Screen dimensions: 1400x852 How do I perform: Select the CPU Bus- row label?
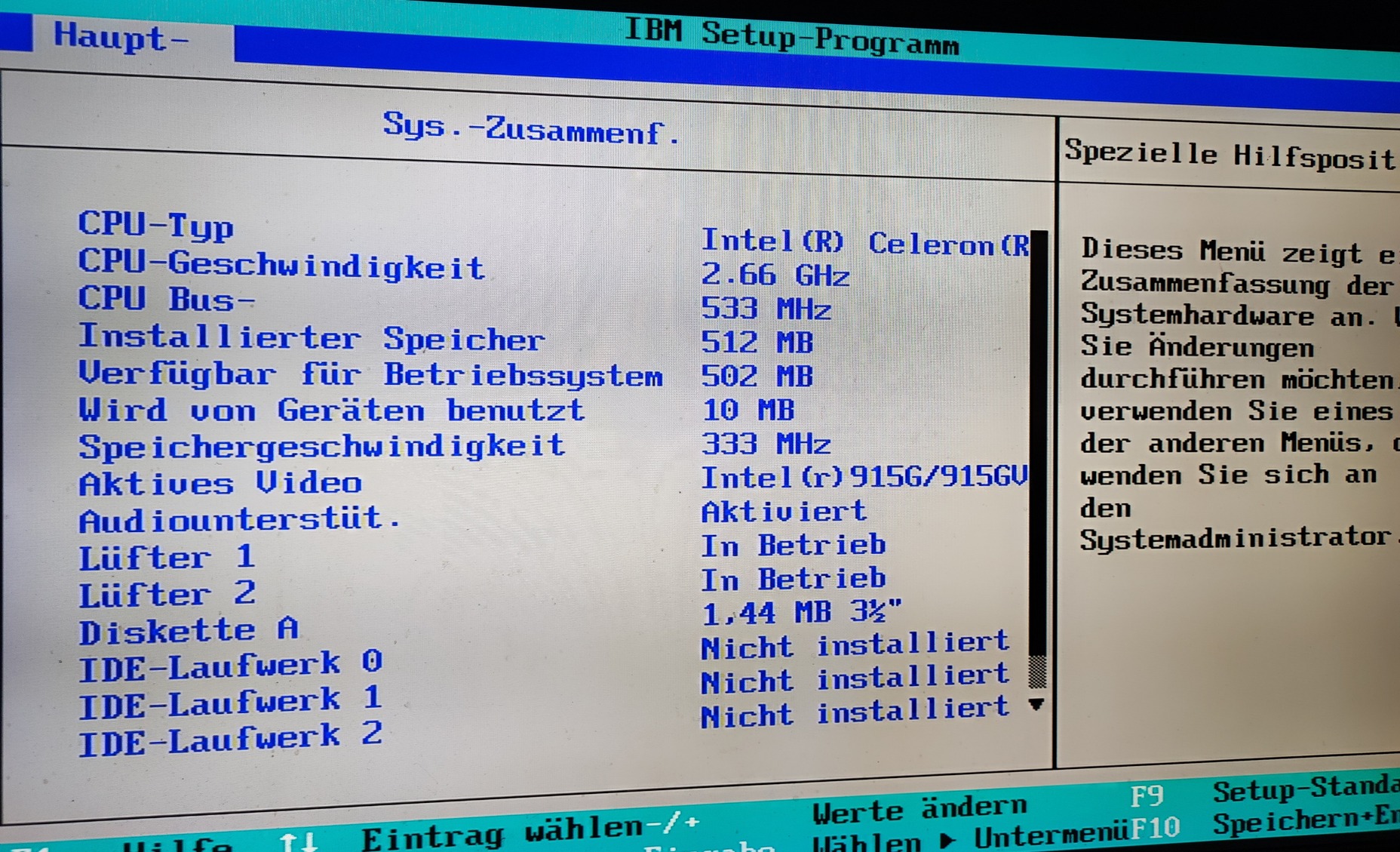tap(167, 299)
